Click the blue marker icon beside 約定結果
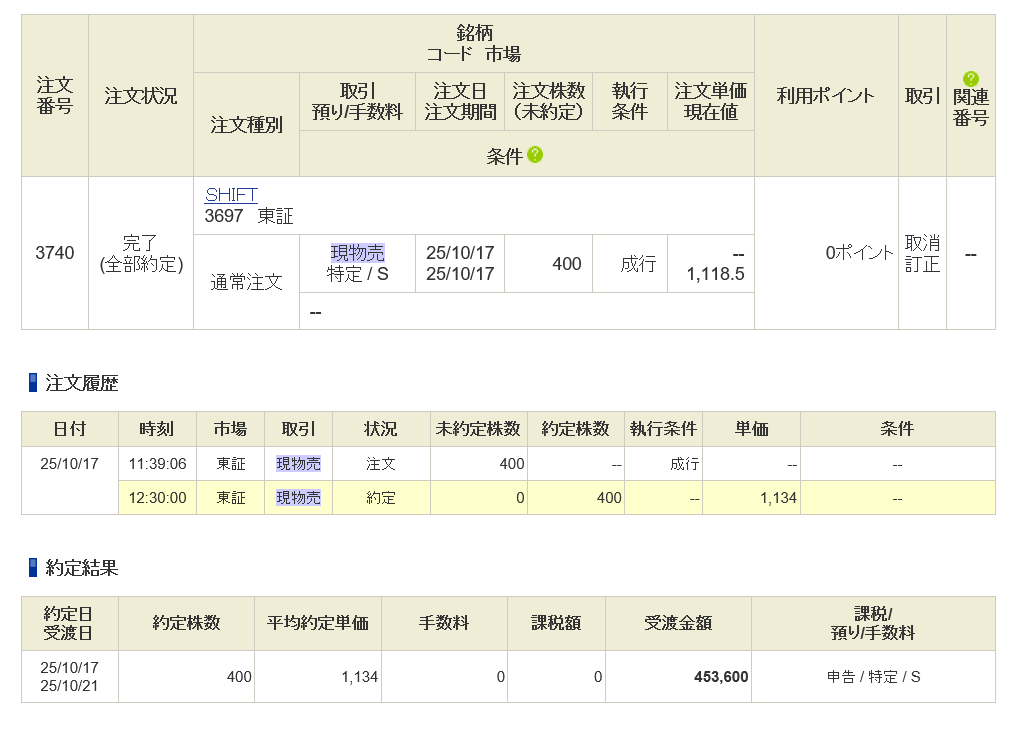The width and height of the screenshot is (1026, 753). 33,568
